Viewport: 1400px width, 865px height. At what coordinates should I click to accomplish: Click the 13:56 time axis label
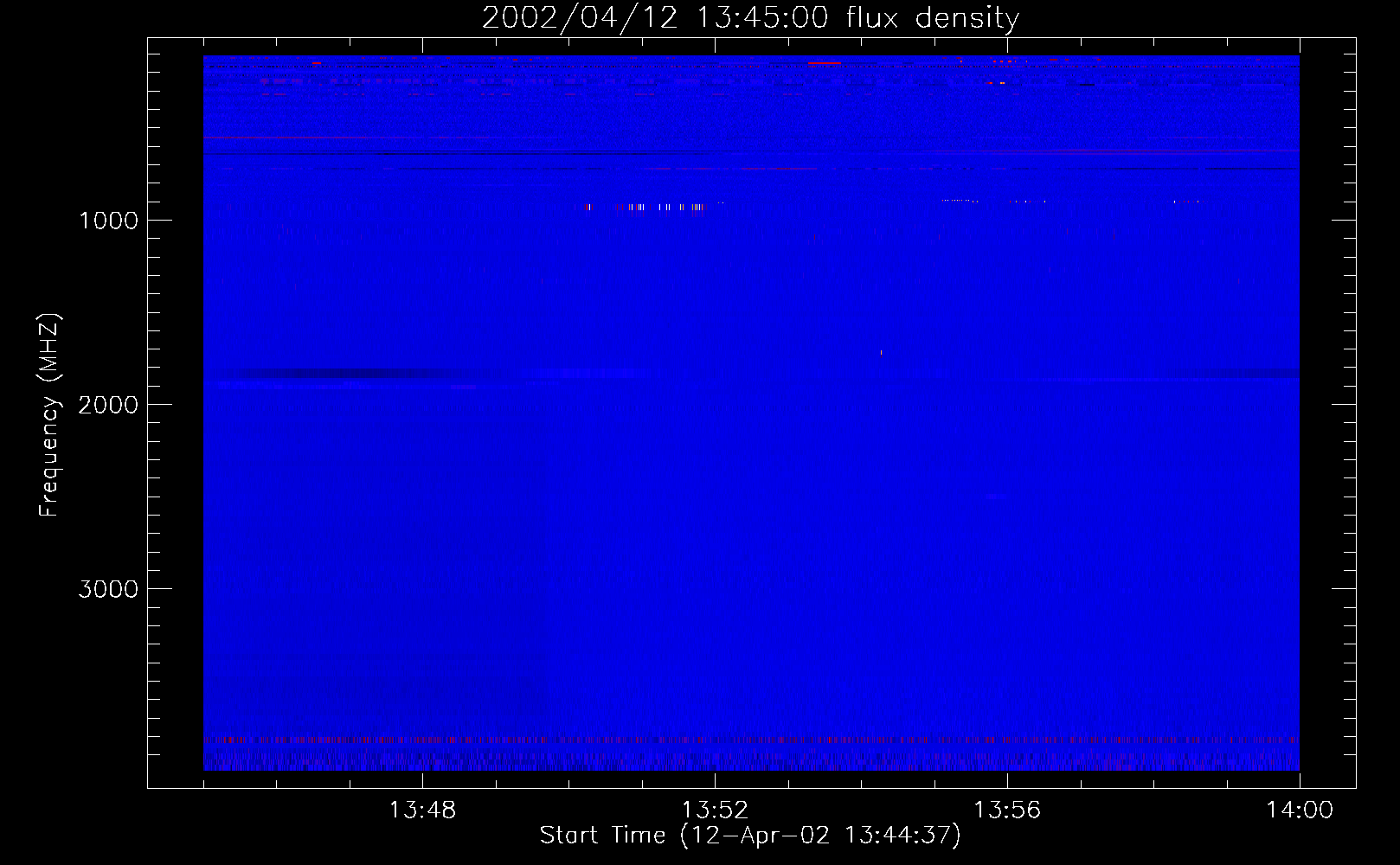tap(1007, 811)
